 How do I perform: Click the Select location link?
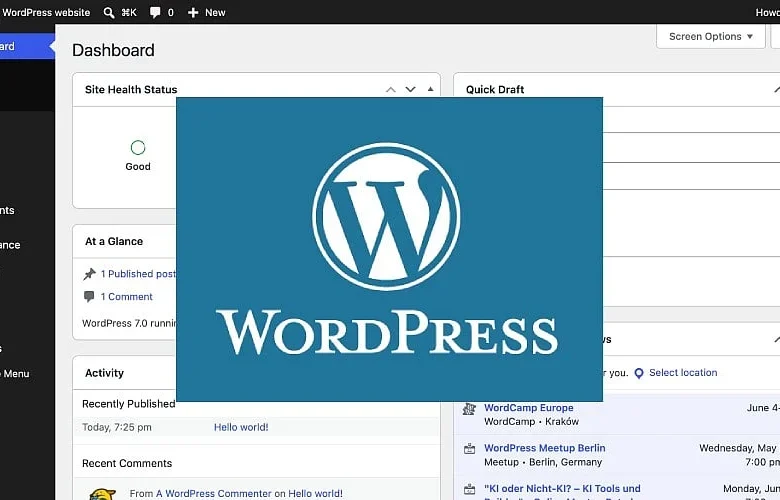pos(683,373)
